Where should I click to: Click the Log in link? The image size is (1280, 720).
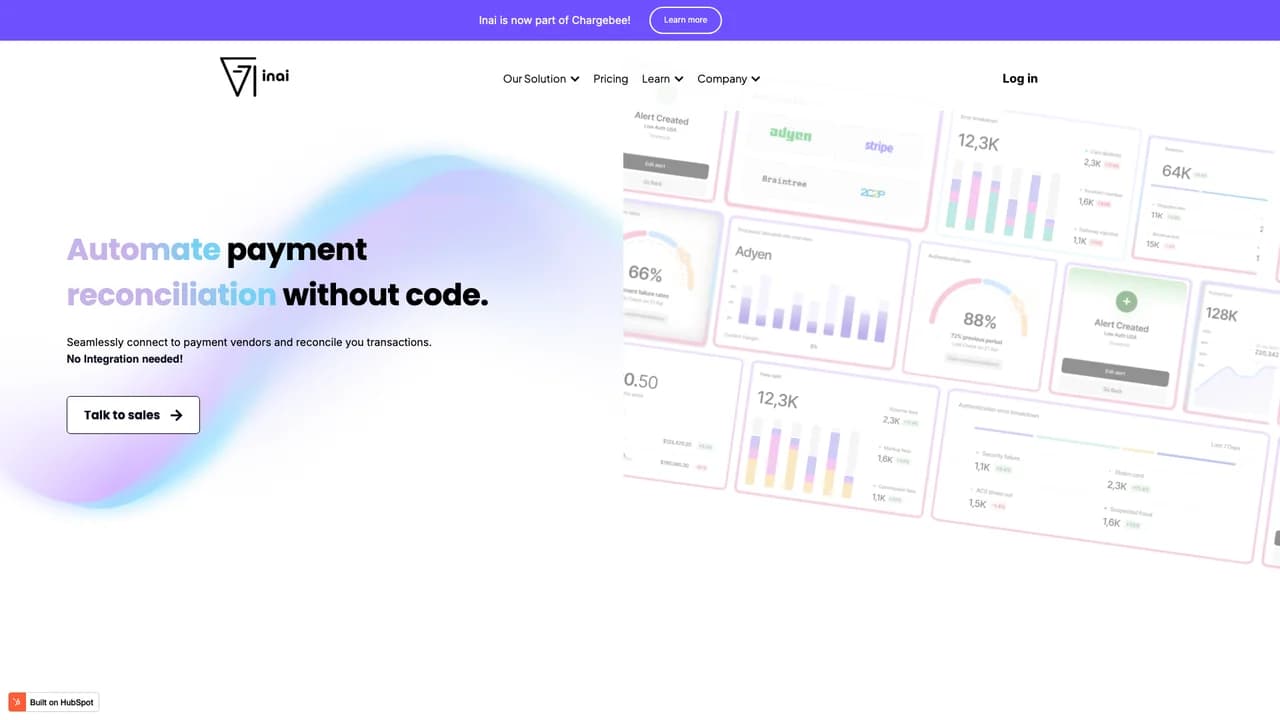click(x=1020, y=79)
